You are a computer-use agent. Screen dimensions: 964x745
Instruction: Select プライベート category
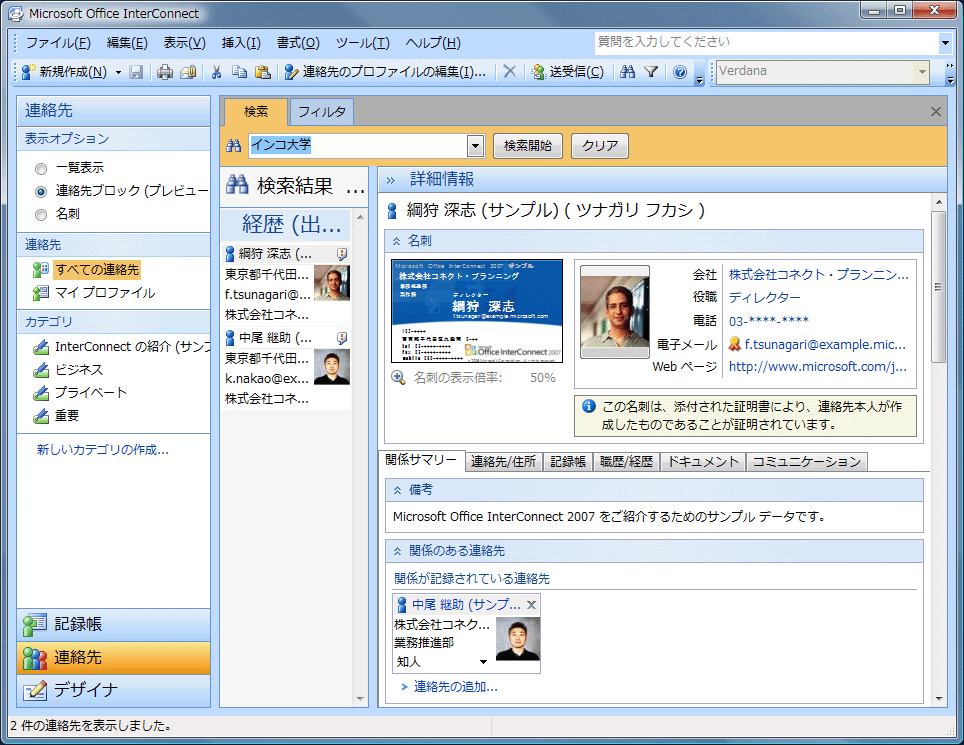tap(90, 392)
